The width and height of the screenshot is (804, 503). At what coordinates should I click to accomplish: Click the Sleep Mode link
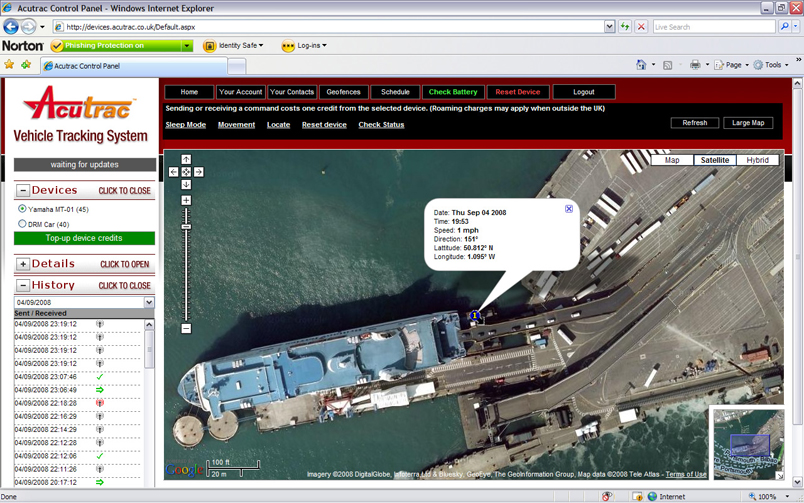tap(185, 125)
